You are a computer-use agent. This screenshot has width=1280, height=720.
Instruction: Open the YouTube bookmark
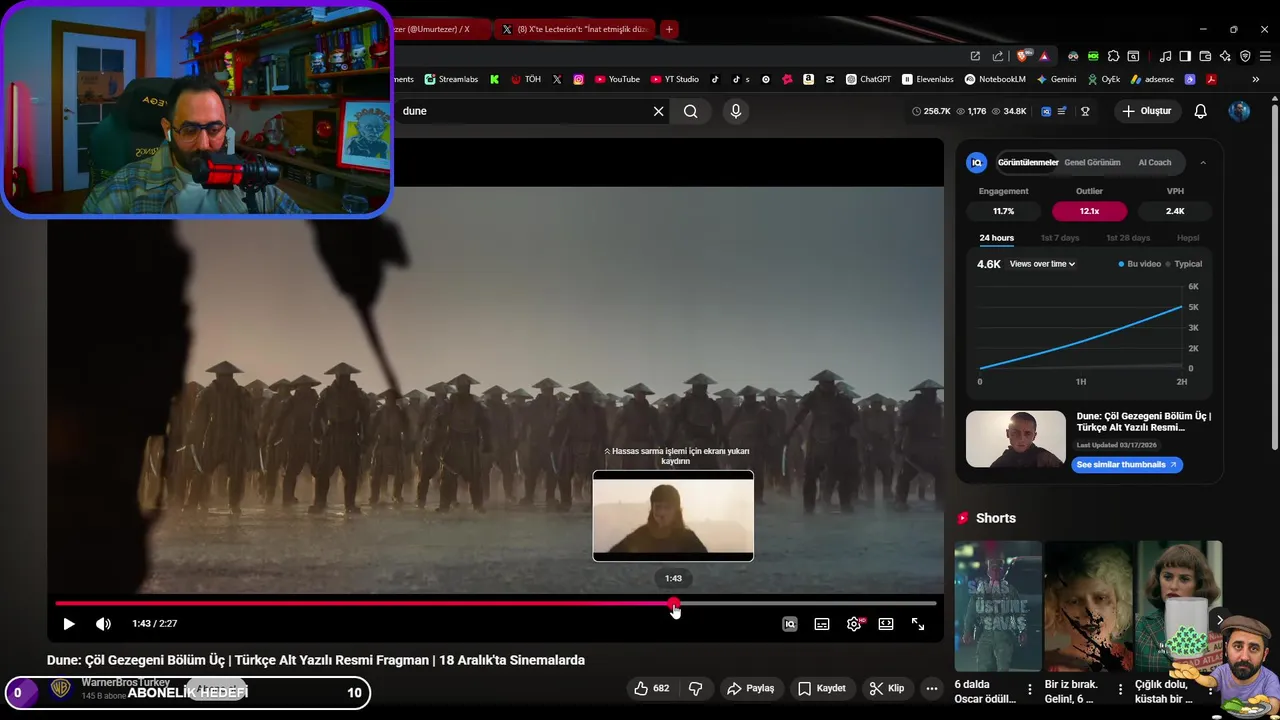(617, 79)
